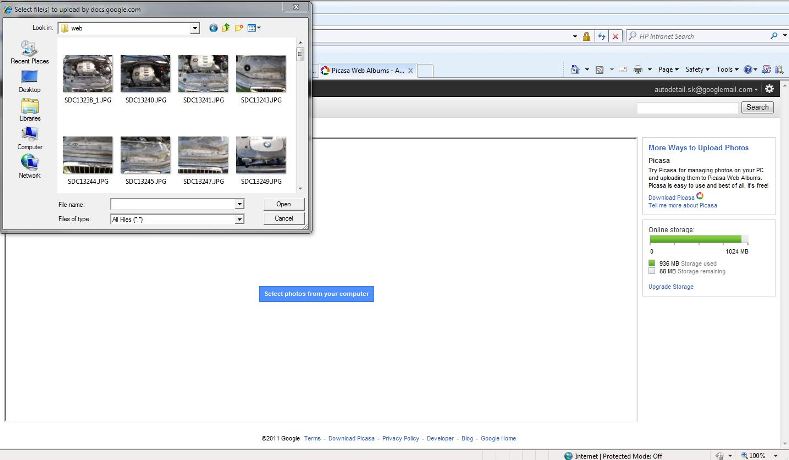Go up one folder level icon
789x460 pixels.
226,28
